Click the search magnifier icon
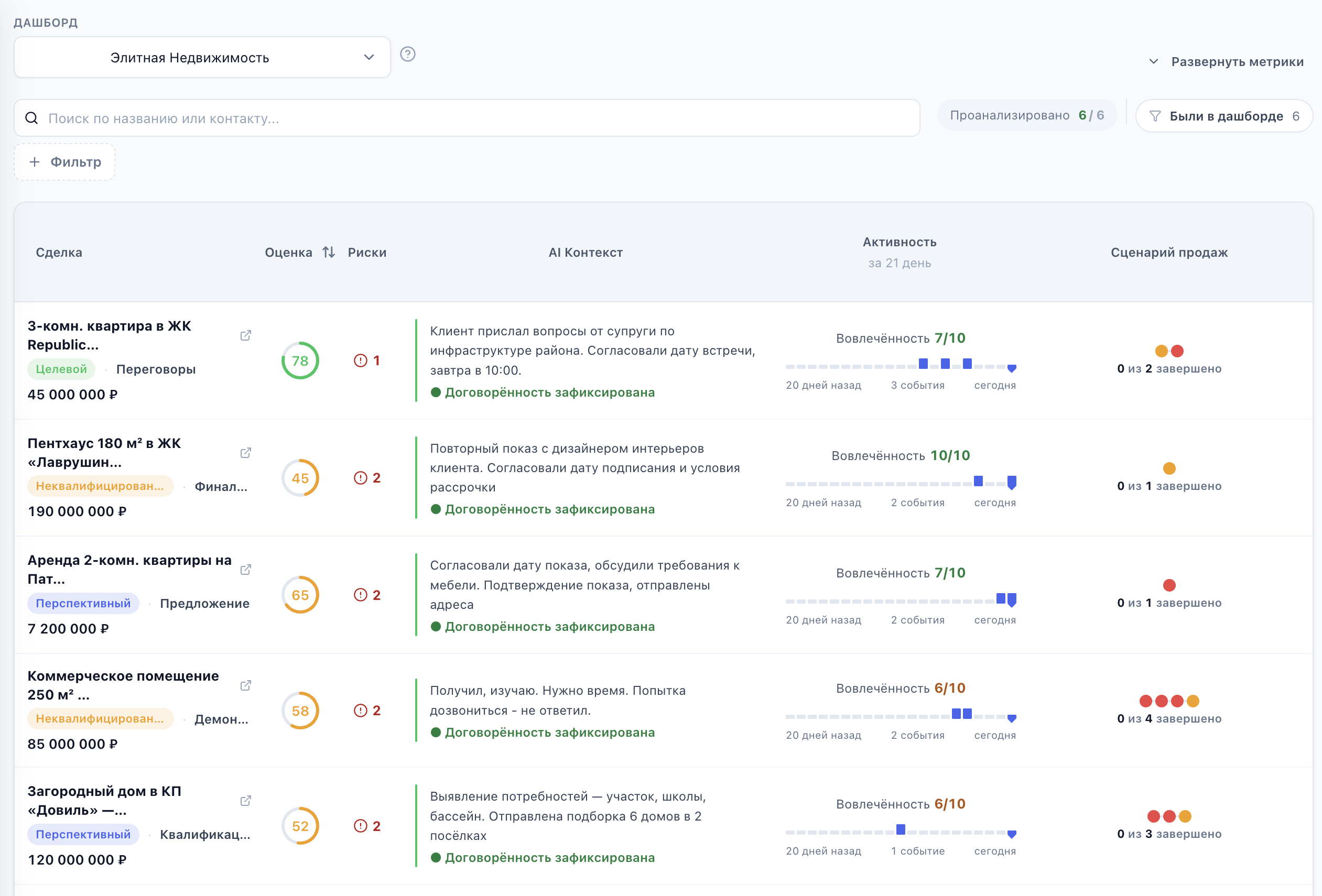This screenshot has height=896, width=1322. [32, 118]
